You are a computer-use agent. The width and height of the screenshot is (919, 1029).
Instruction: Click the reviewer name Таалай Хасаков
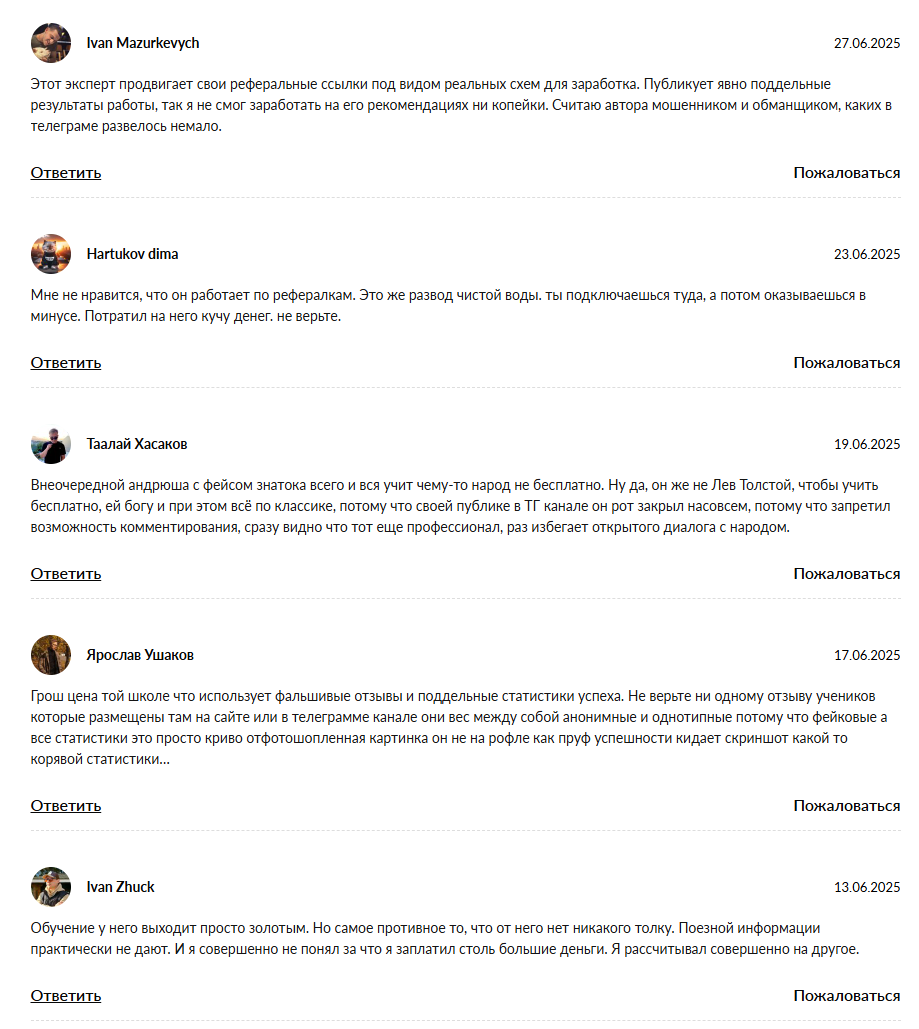(x=137, y=444)
